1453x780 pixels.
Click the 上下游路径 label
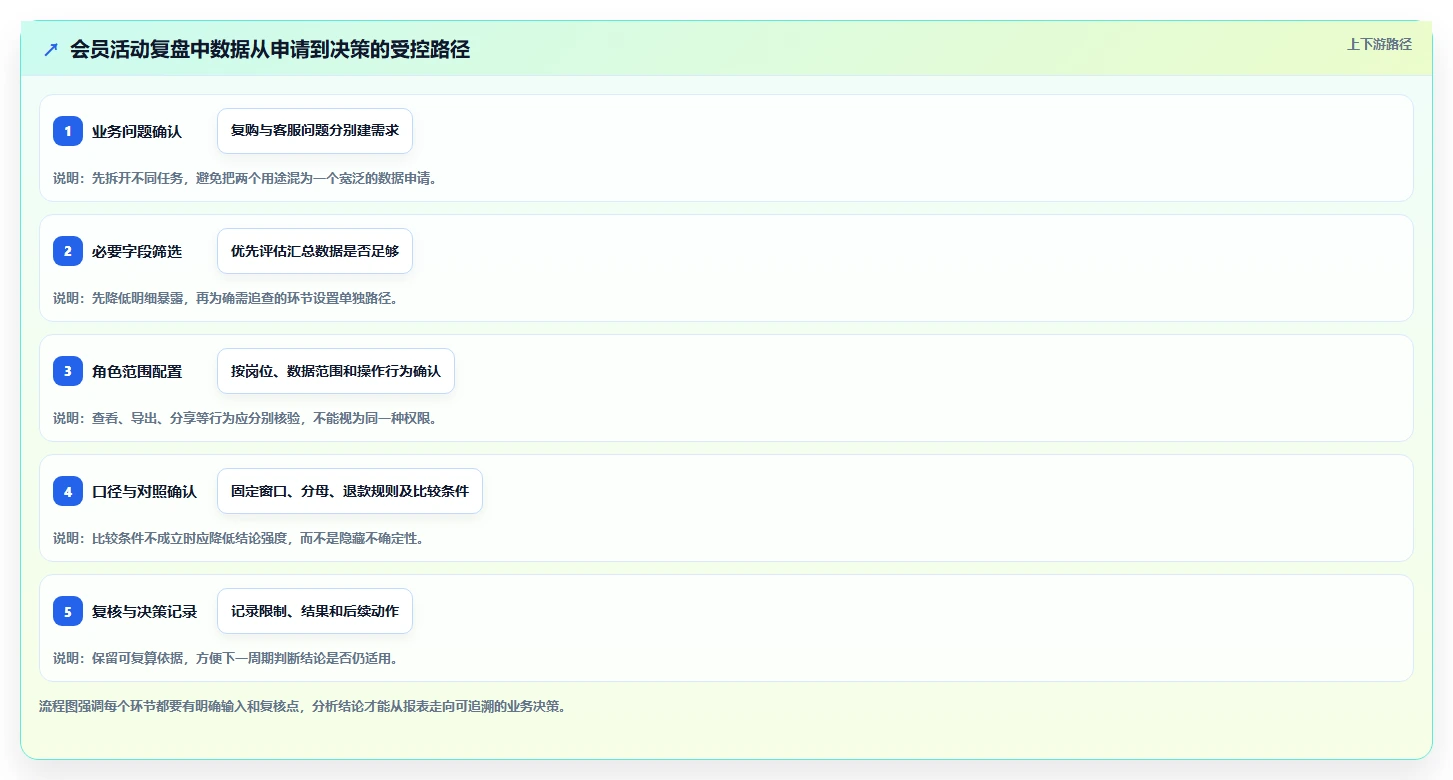point(1379,44)
